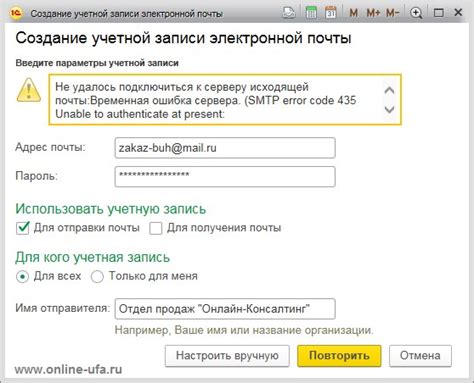
Task: Click the Адрес почты label
Action: coord(50,147)
